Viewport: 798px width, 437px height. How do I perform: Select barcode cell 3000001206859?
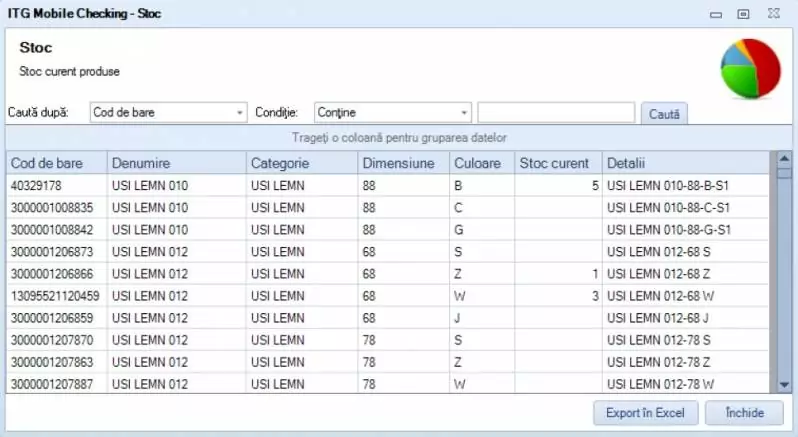57,318
